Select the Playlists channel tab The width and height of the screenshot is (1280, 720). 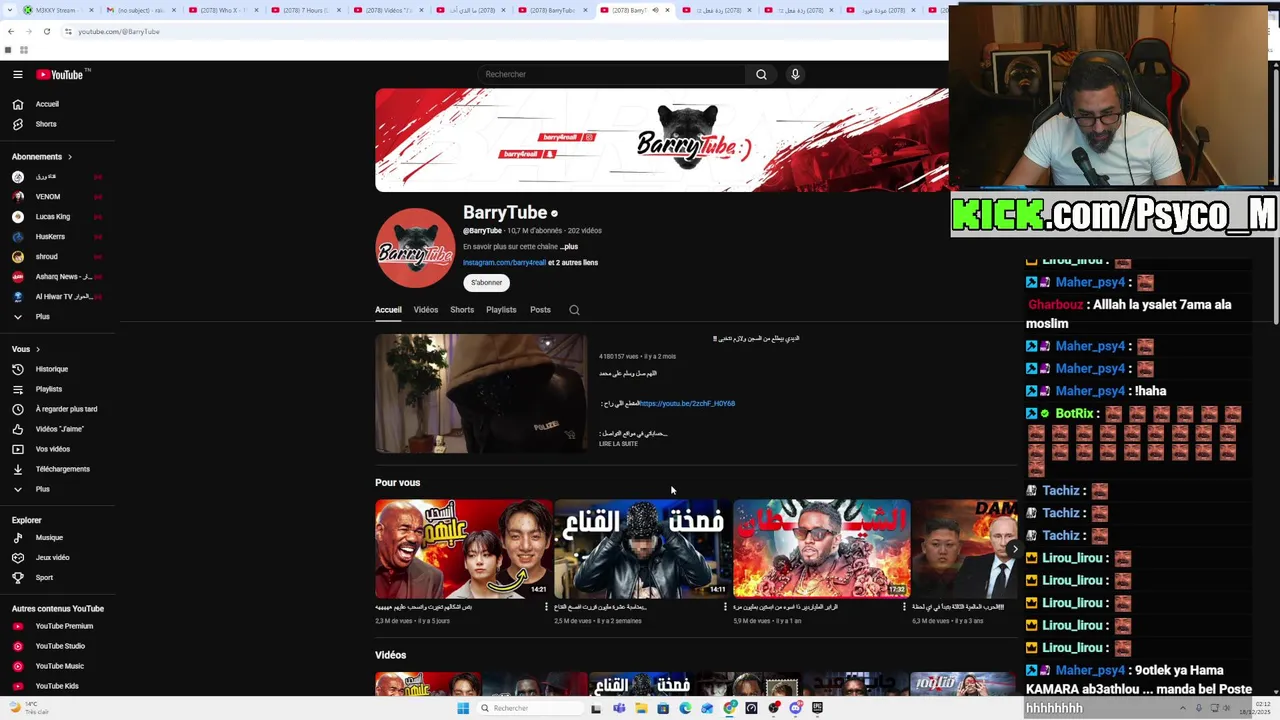[x=501, y=310]
